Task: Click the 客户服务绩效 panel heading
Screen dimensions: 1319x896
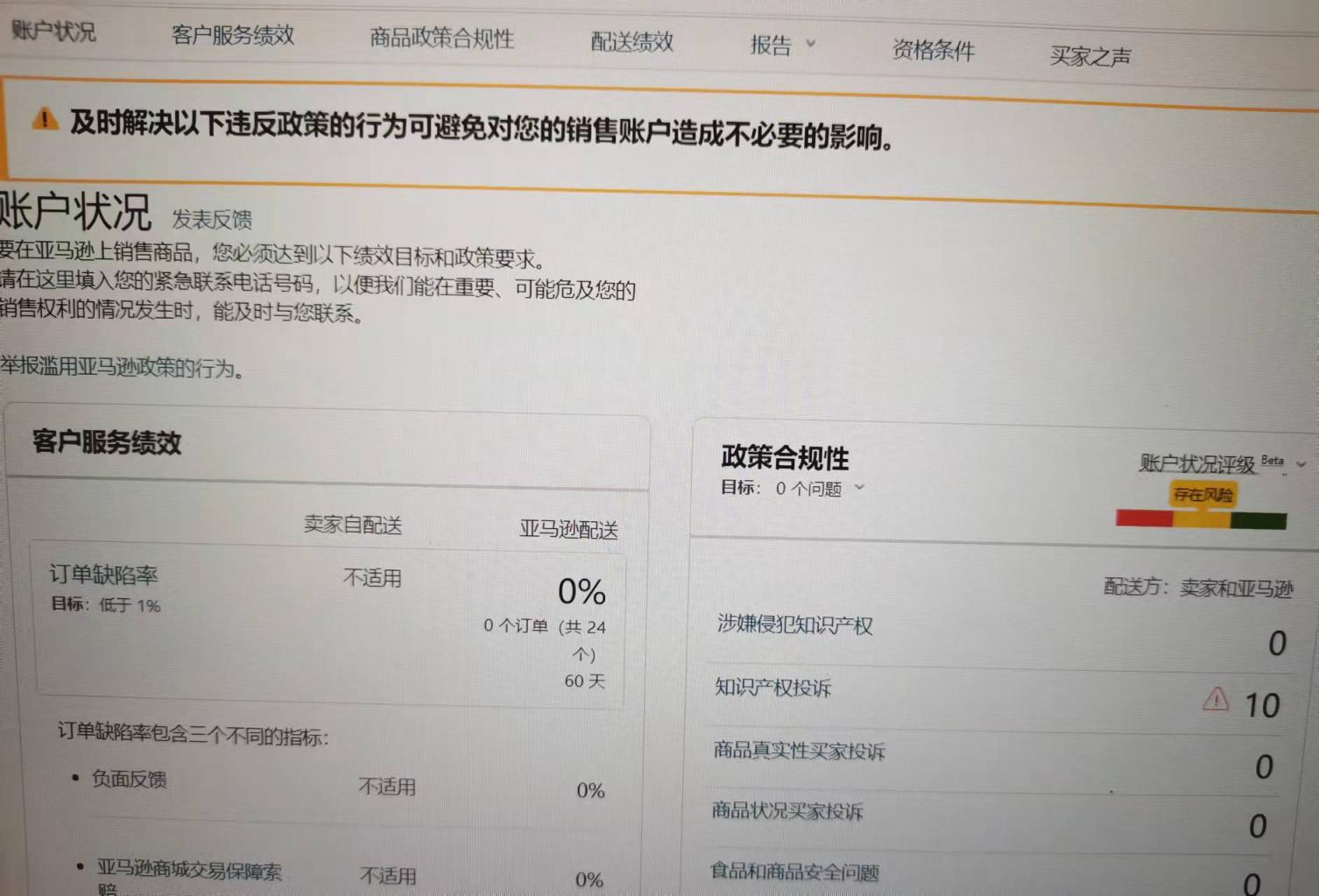Action: (x=107, y=442)
